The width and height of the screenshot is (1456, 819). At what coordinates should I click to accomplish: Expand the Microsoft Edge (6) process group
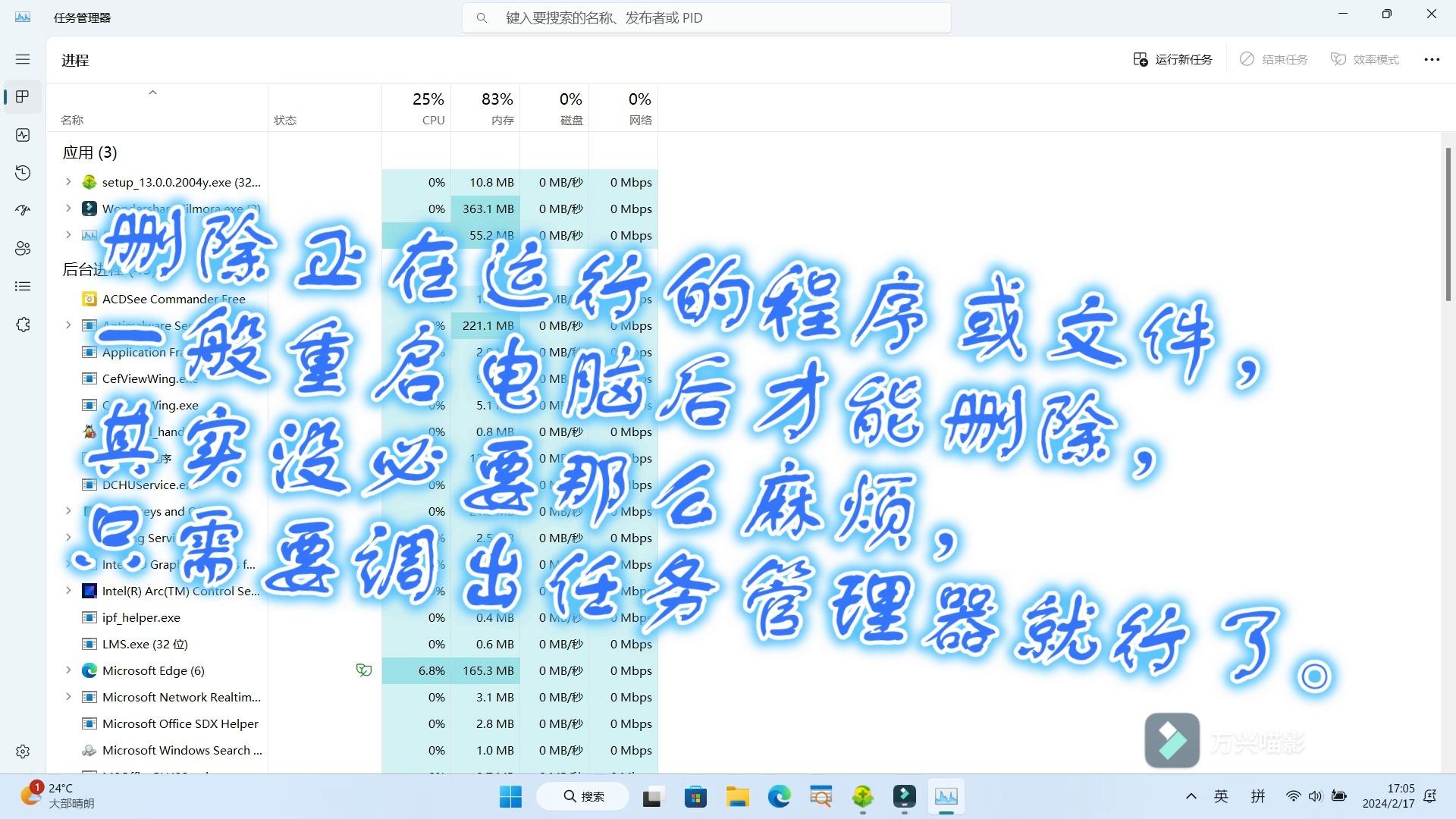coord(68,670)
